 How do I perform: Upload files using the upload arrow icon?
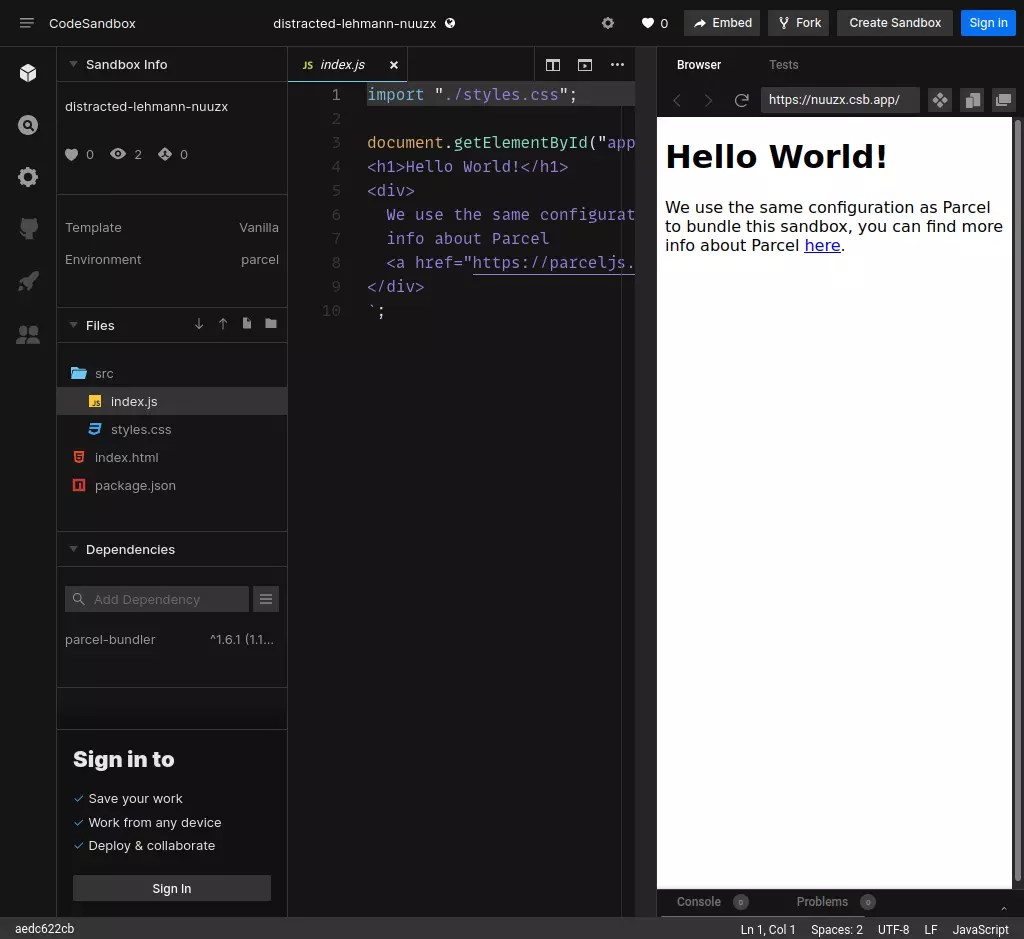coord(222,323)
